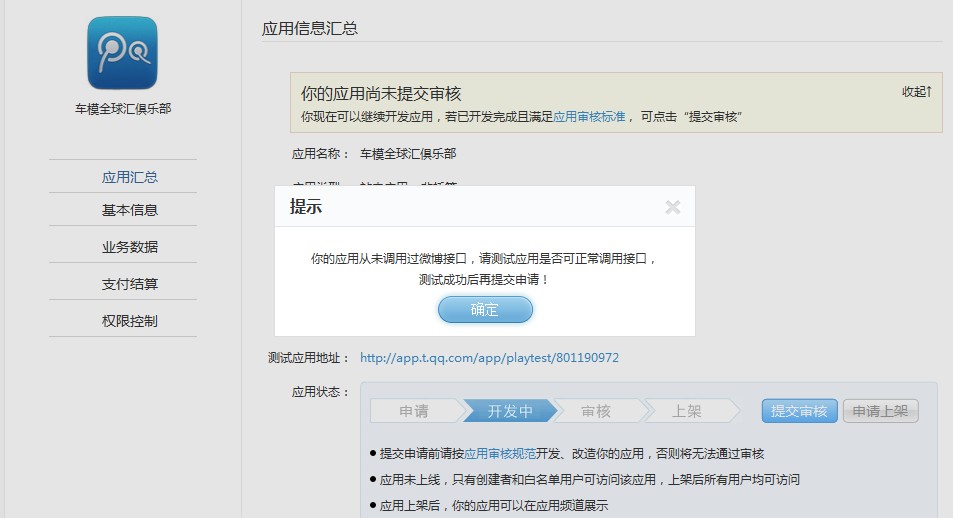Select the 审核 status step
The width and height of the screenshot is (953, 518).
click(x=596, y=411)
